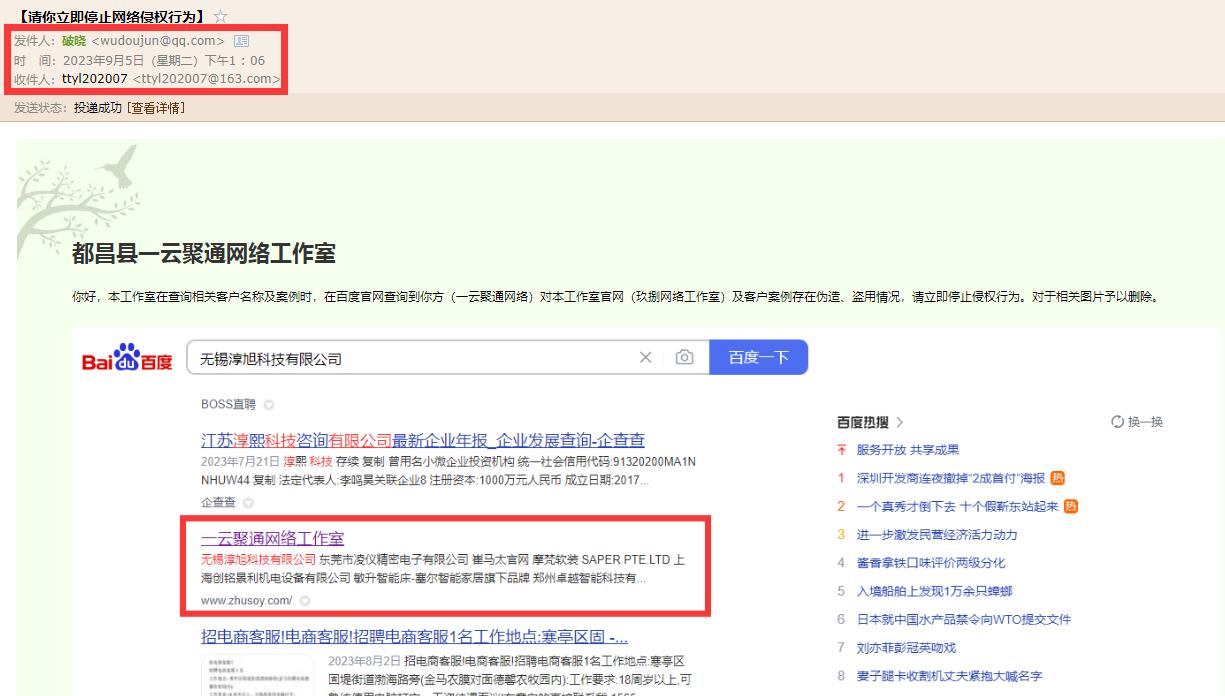This screenshot has width=1225, height=696.
Task: Open hot search 日本就中国水产品禁令向WTO提交文件
Action: (963, 619)
